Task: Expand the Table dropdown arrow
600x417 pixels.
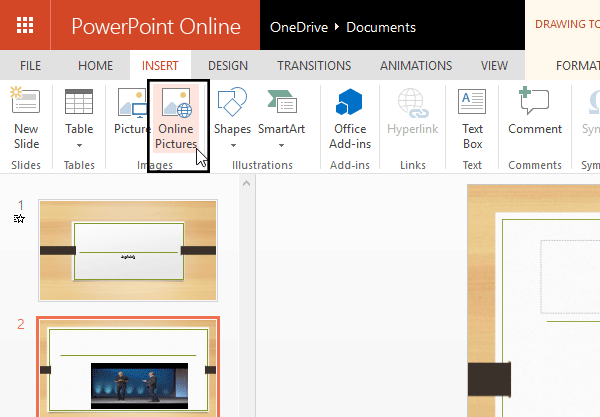Action: pyautogui.click(x=79, y=146)
